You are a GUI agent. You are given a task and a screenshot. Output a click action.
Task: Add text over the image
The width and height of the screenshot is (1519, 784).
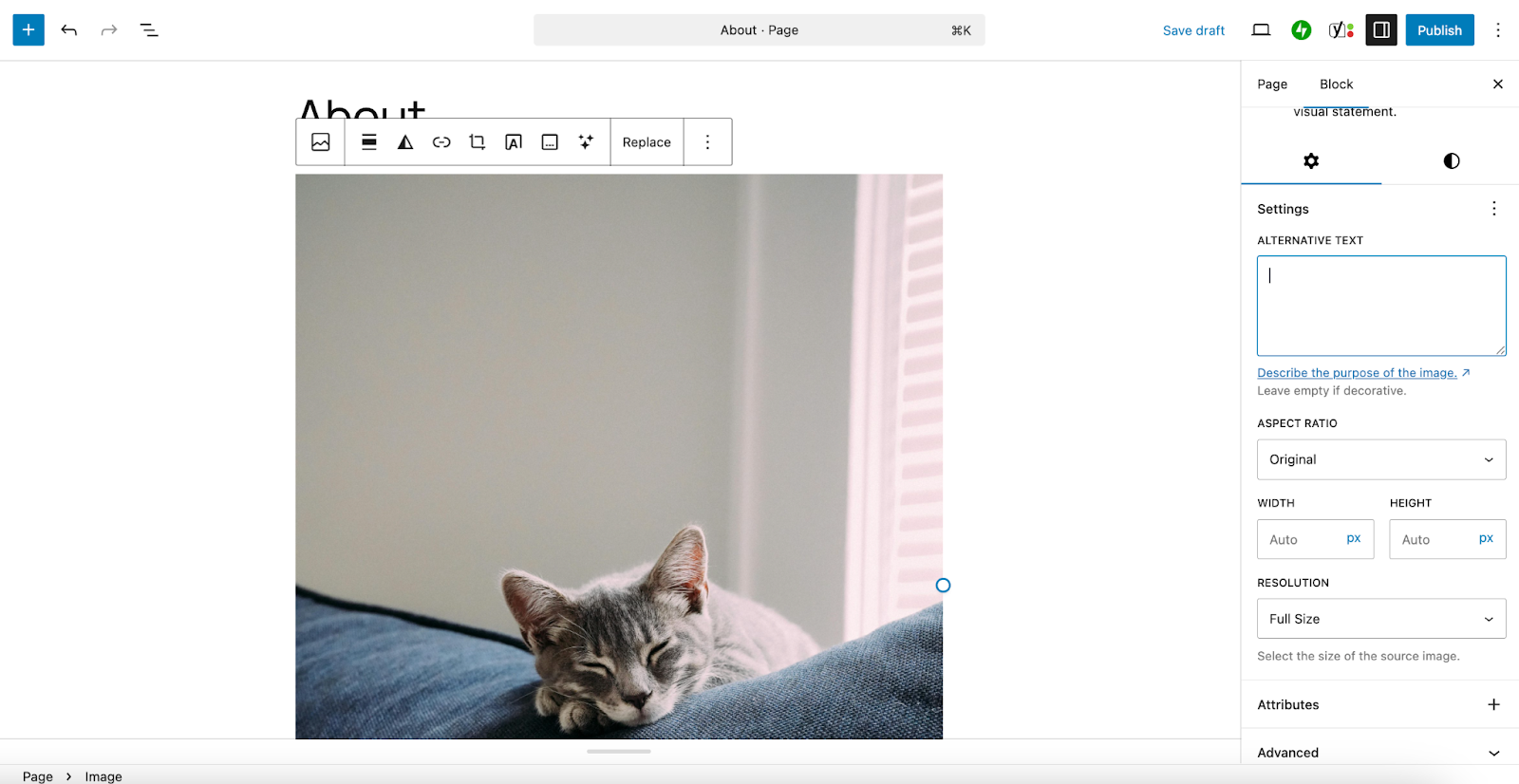coord(514,142)
